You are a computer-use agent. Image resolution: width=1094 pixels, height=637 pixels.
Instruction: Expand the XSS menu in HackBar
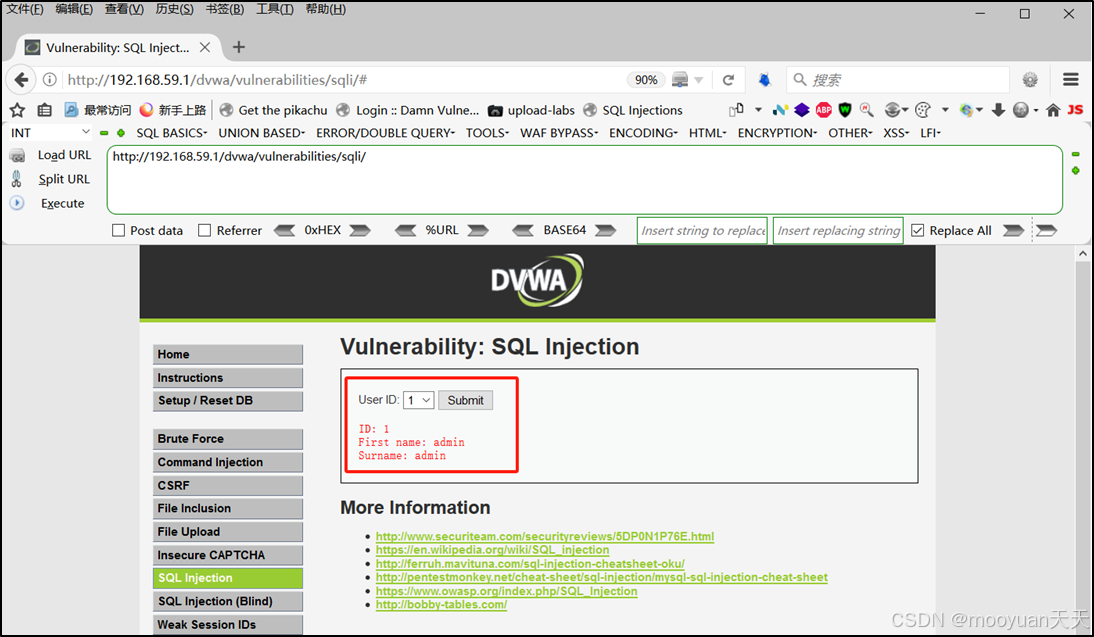point(896,133)
